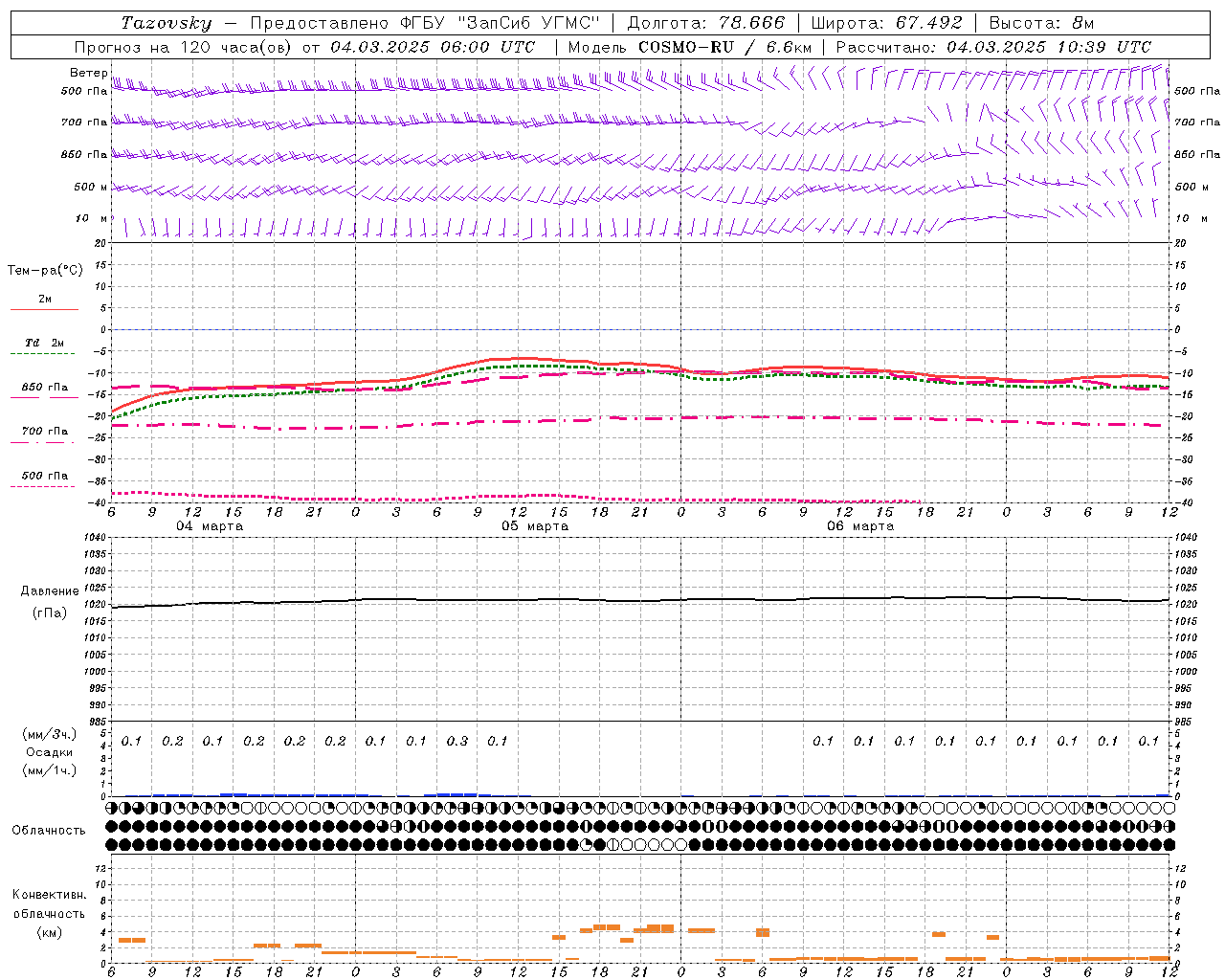This screenshot has width=1225, height=980.
Task: Click the longitude value "Долгота: 78.666"
Action: coord(705,23)
